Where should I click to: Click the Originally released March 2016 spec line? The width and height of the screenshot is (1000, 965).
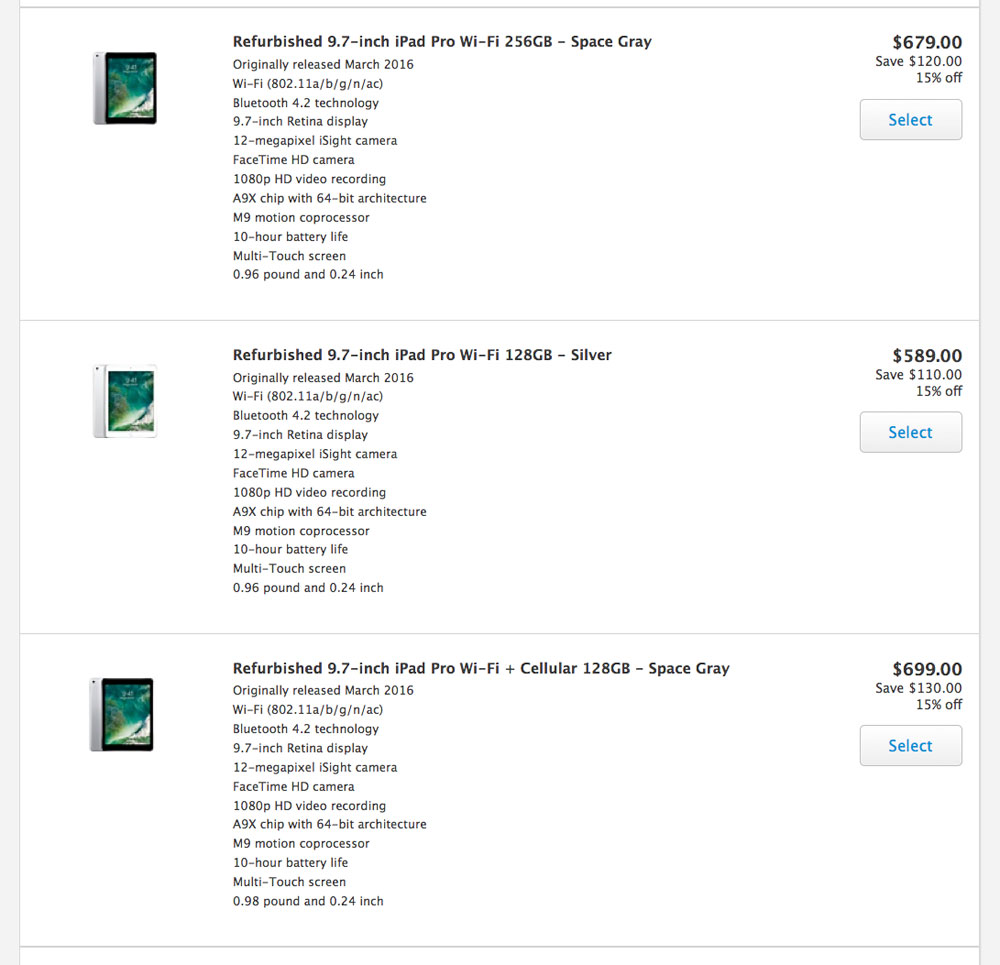323,64
